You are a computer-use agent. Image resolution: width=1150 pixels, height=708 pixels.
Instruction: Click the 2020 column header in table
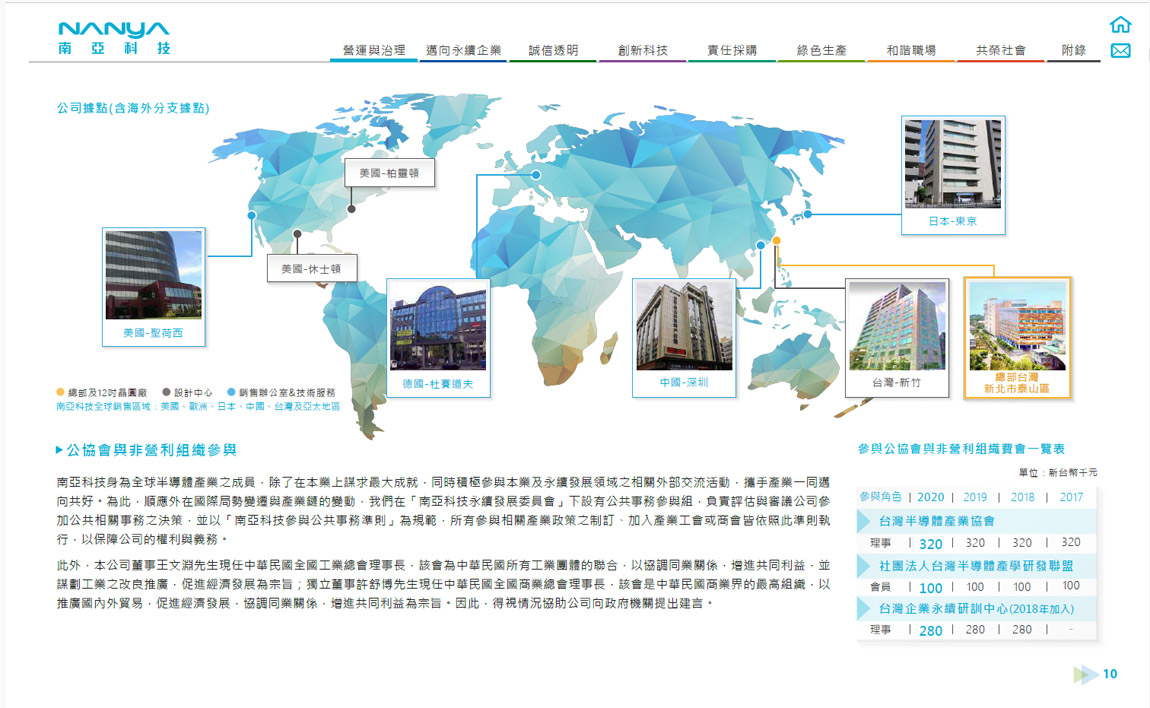tap(930, 497)
